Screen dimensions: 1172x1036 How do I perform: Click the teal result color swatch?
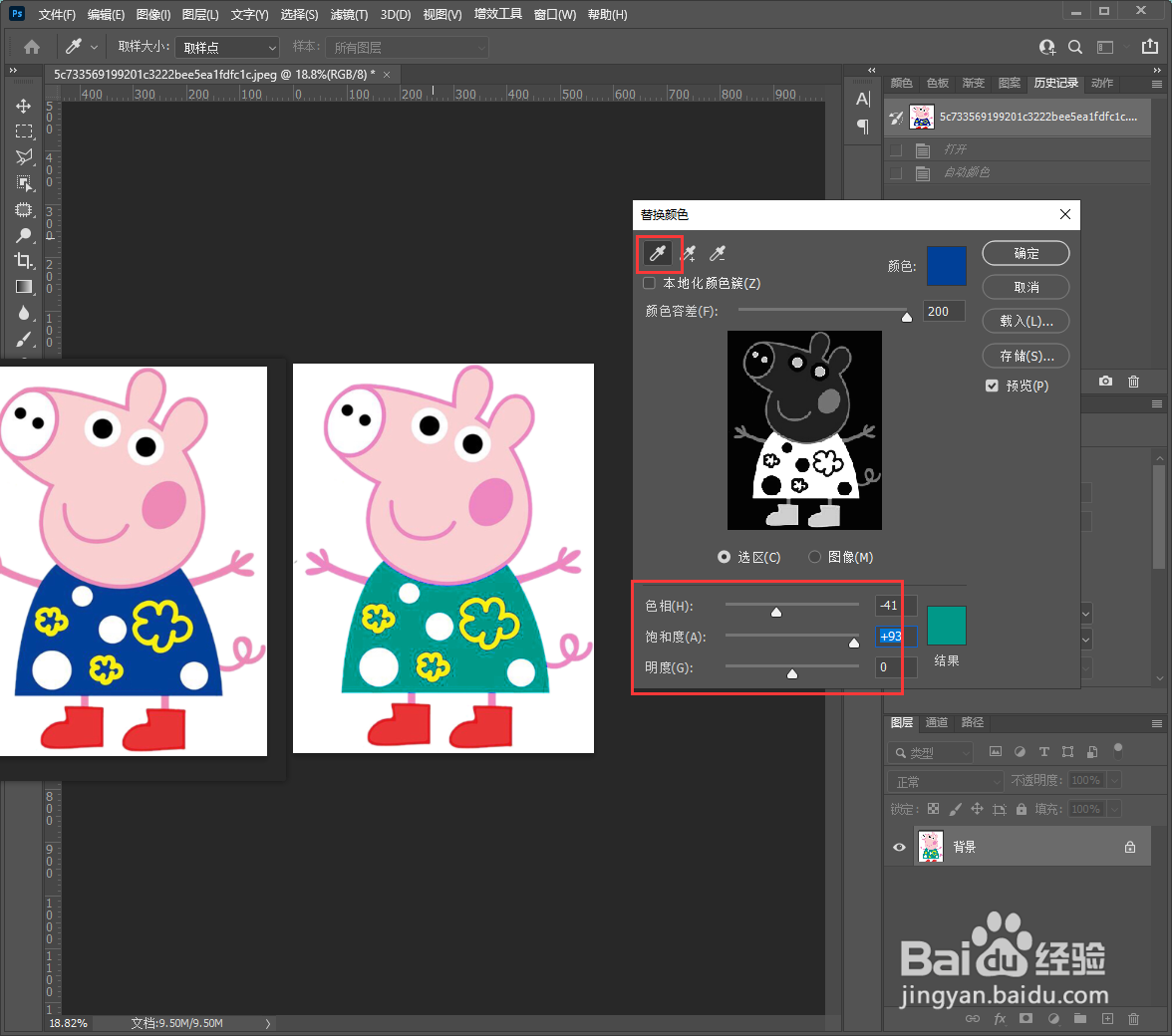(x=947, y=626)
